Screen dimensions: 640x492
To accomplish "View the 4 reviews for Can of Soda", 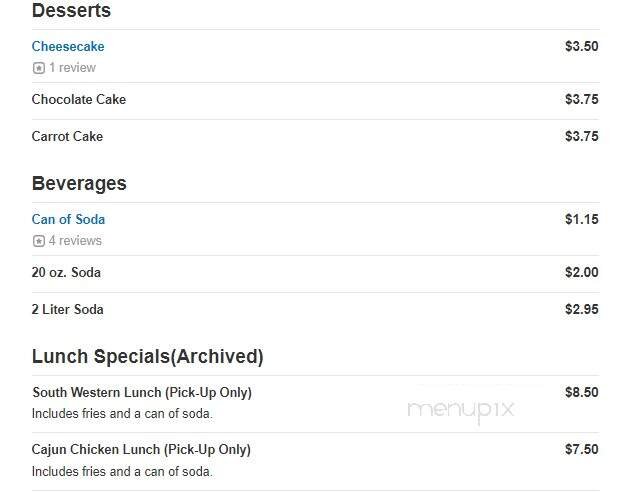I will point(75,241).
